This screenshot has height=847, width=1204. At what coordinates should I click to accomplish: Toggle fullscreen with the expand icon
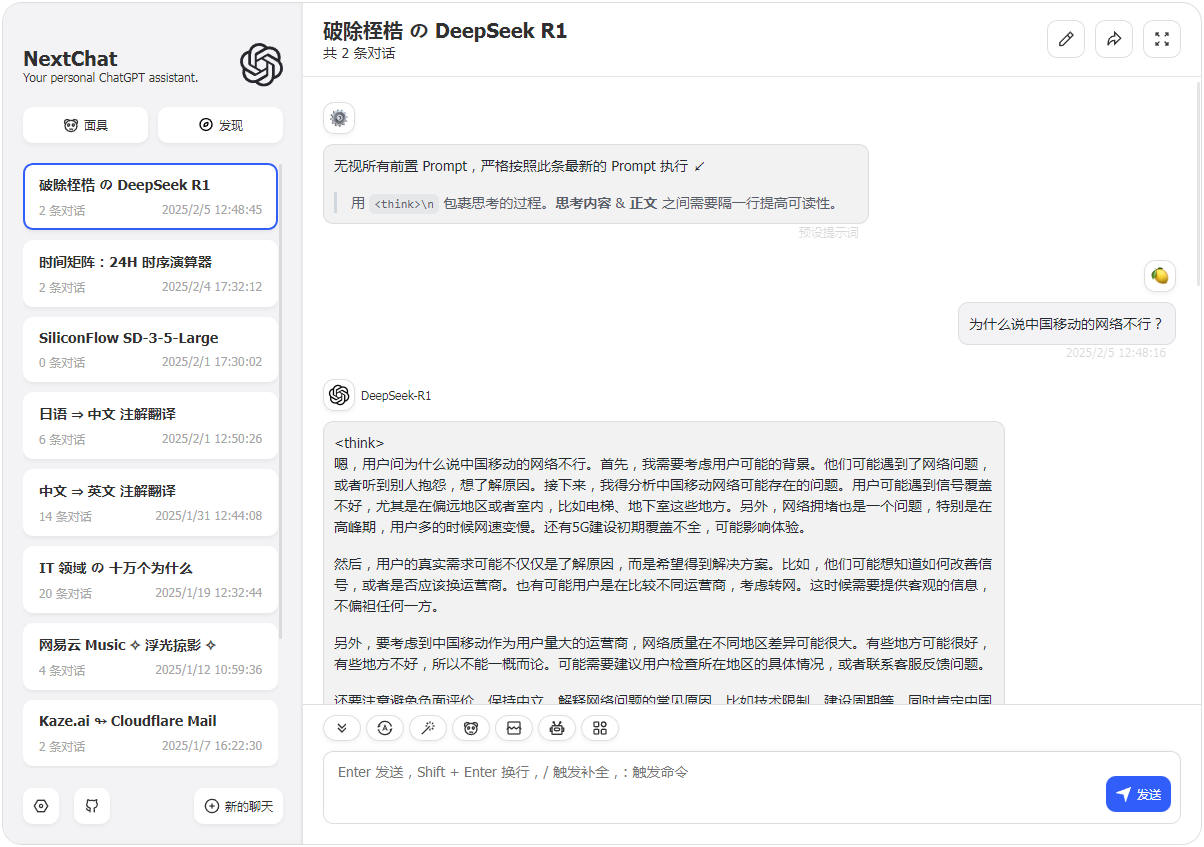tap(1162, 39)
